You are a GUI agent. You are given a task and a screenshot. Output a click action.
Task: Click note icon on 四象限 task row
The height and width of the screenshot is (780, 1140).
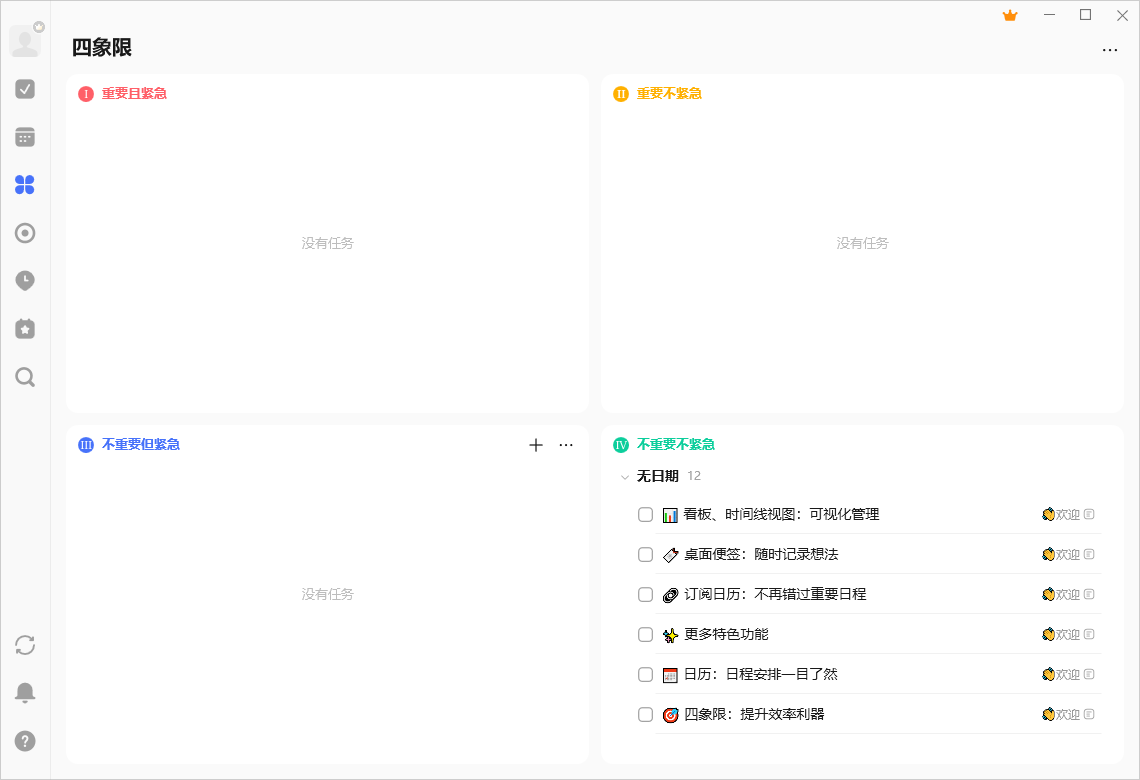[1089, 714]
